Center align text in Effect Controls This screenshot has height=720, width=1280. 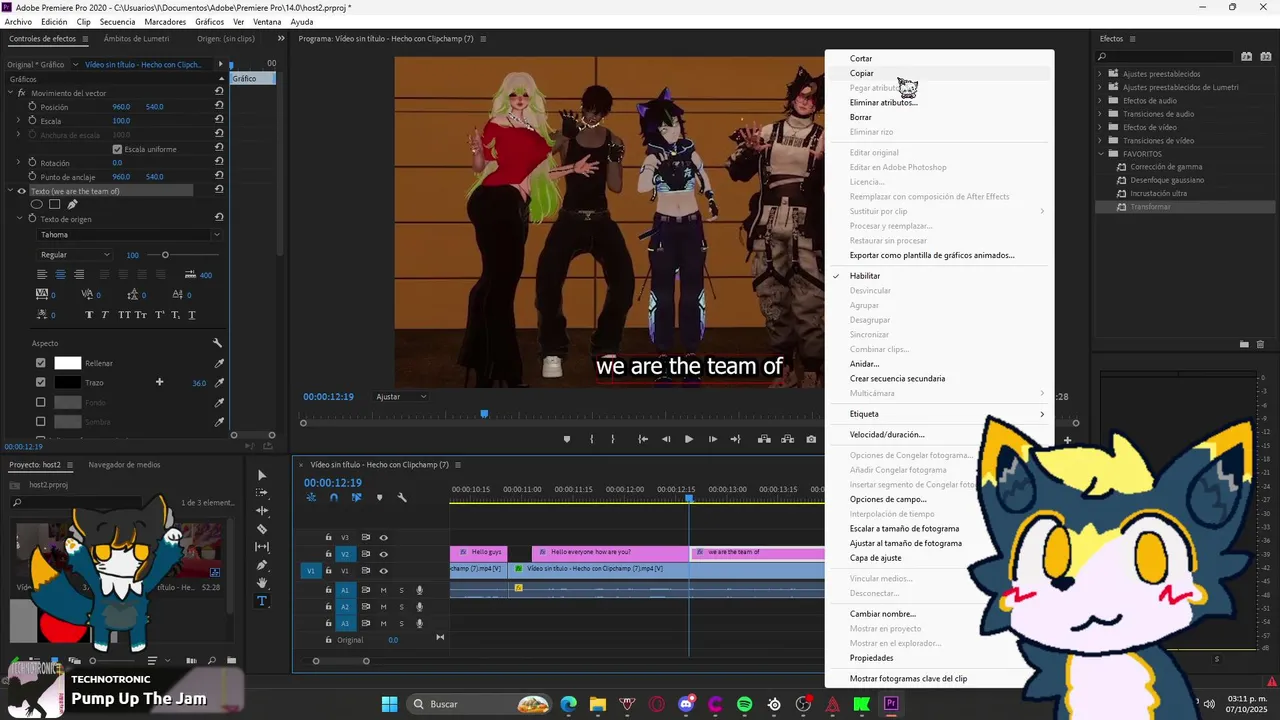click(60, 274)
